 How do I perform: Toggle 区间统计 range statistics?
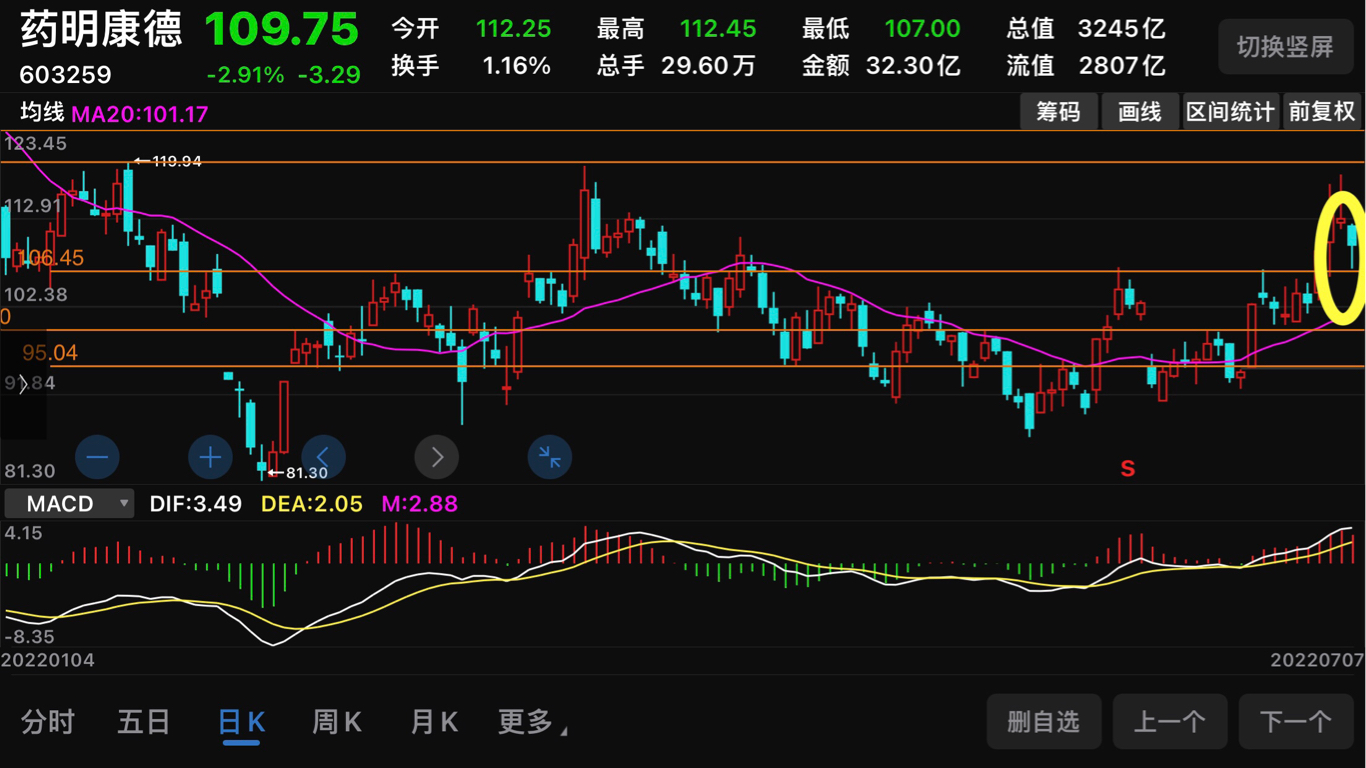click(x=1231, y=112)
